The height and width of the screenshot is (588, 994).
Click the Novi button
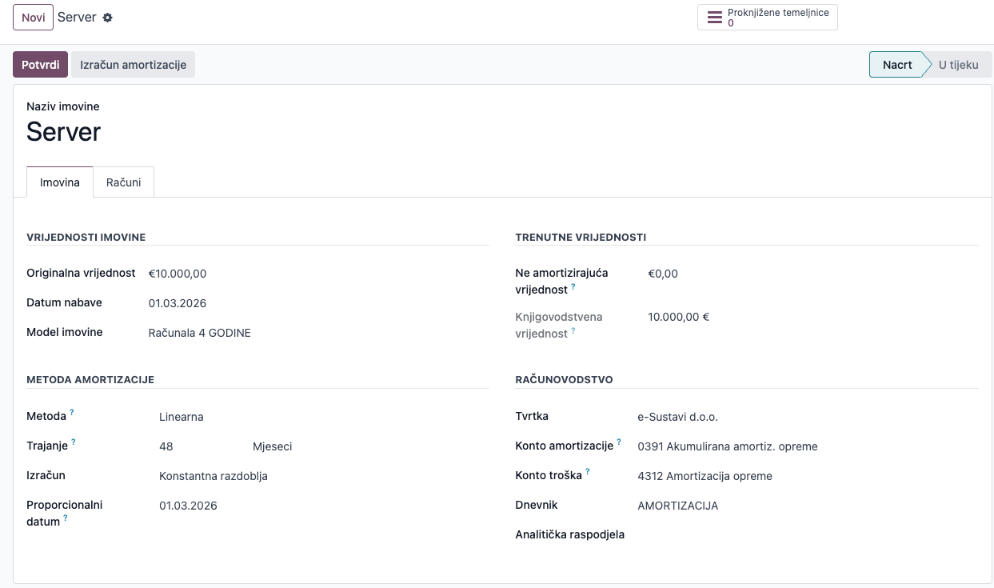(x=34, y=18)
